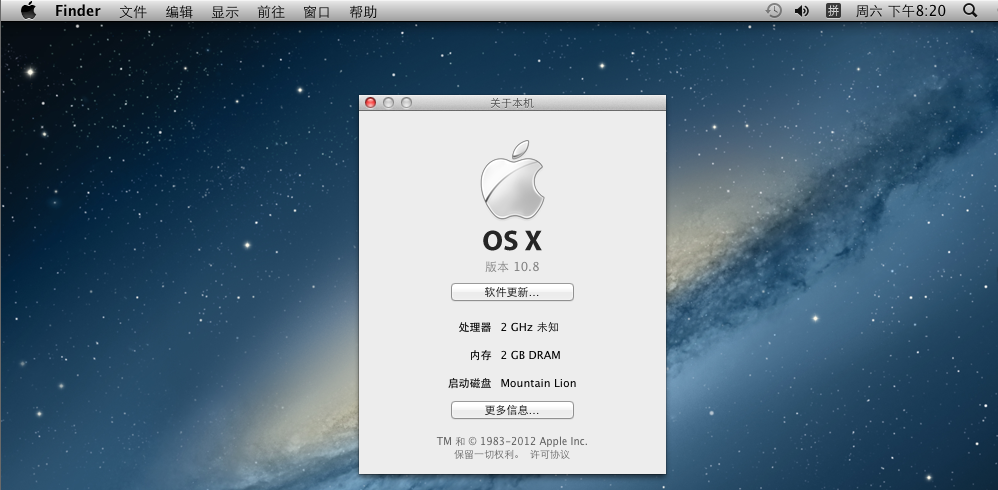Open the 前往 menu
The image size is (998, 490).
pyautogui.click(x=270, y=11)
